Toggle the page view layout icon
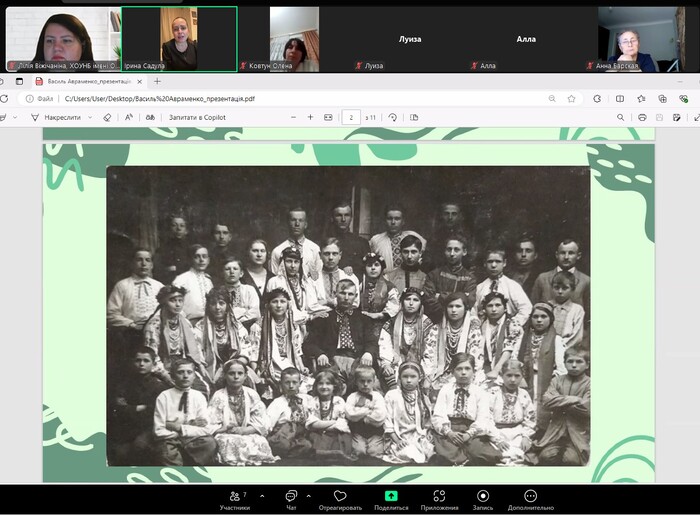 [x=414, y=117]
